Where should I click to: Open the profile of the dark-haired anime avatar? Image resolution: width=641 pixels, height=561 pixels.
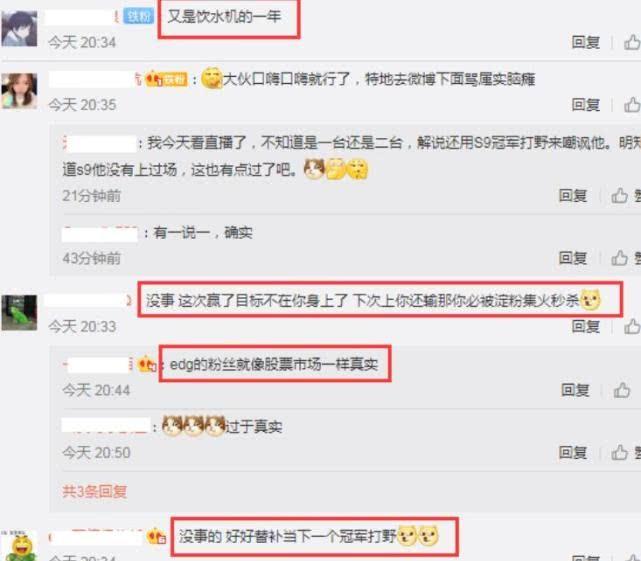coord(19,29)
